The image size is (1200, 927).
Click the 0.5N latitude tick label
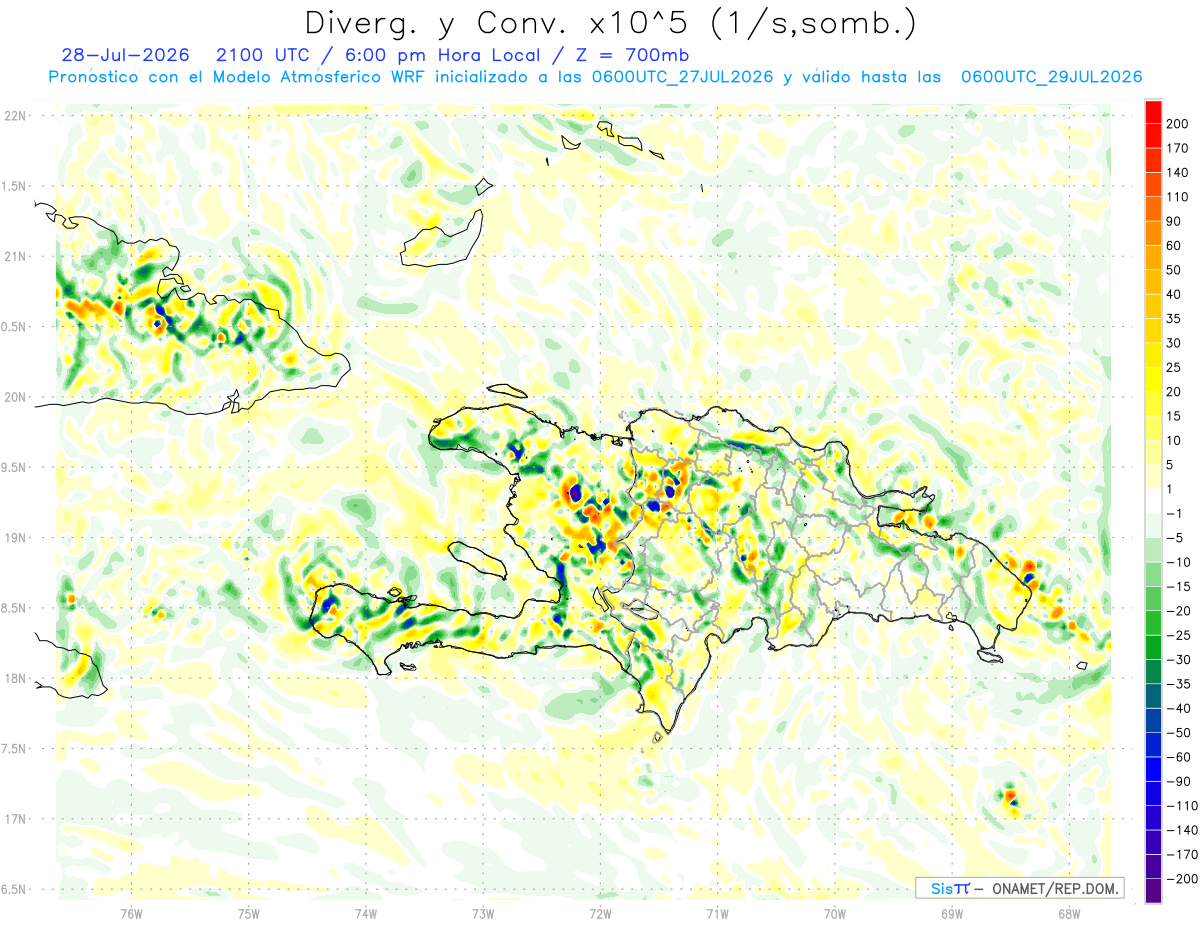pos(14,327)
